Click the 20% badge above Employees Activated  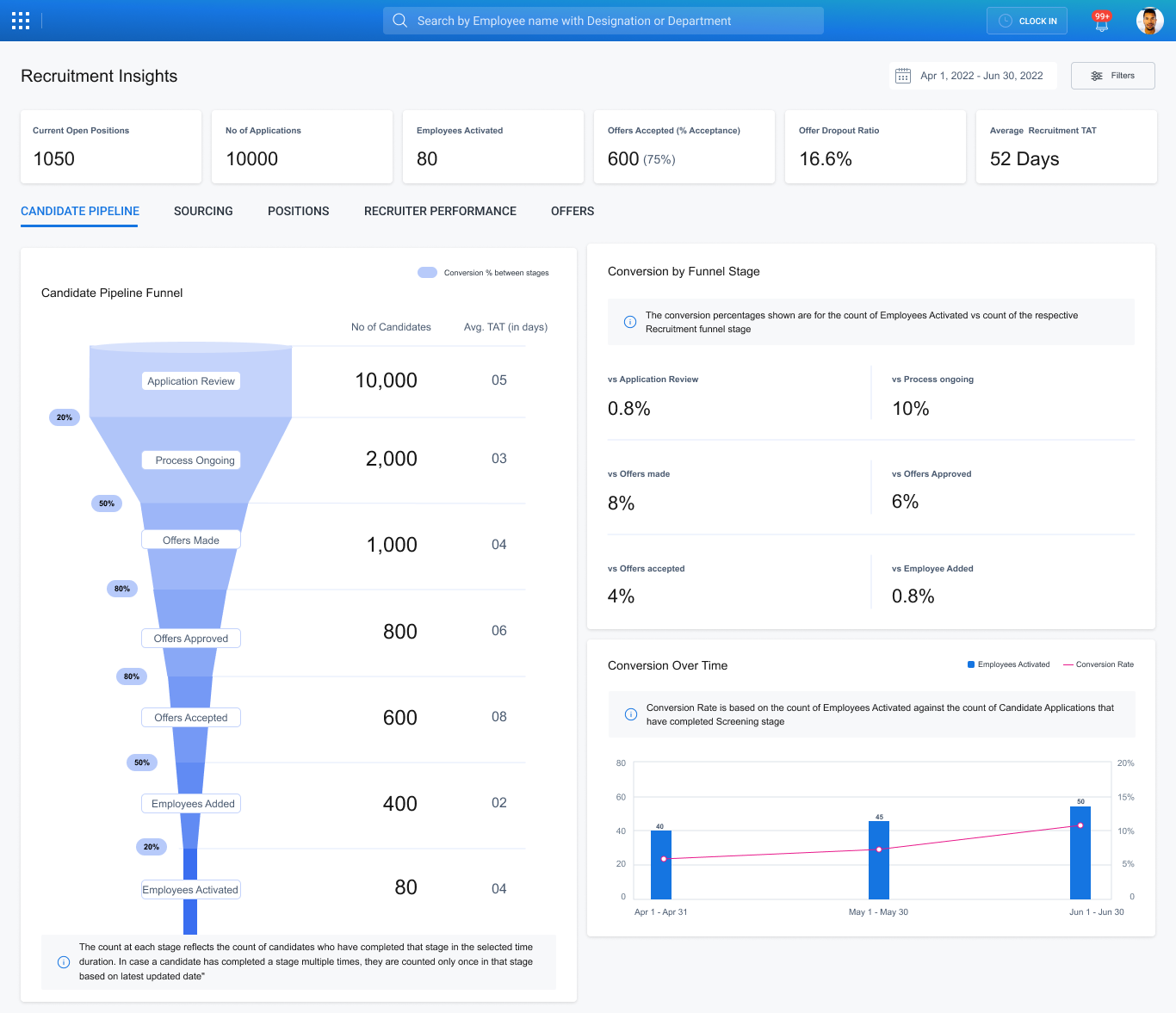pyautogui.click(x=152, y=847)
